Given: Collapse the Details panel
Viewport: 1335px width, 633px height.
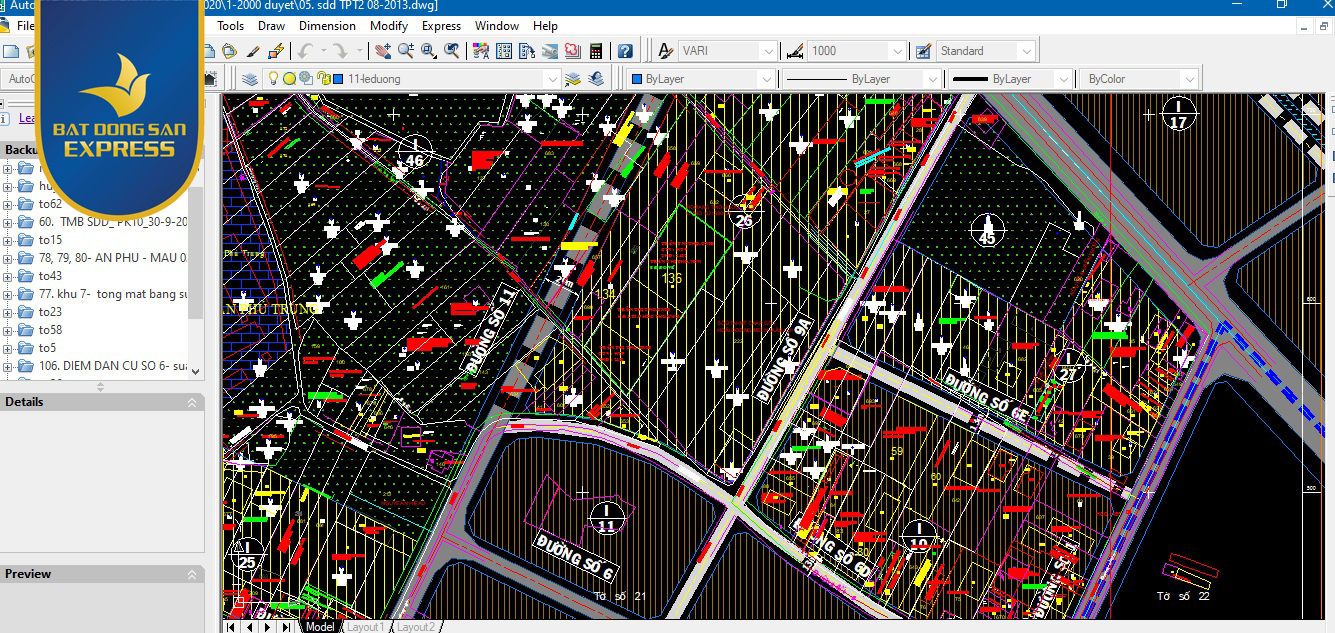Looking at the screenshot, I should (192, 402).
